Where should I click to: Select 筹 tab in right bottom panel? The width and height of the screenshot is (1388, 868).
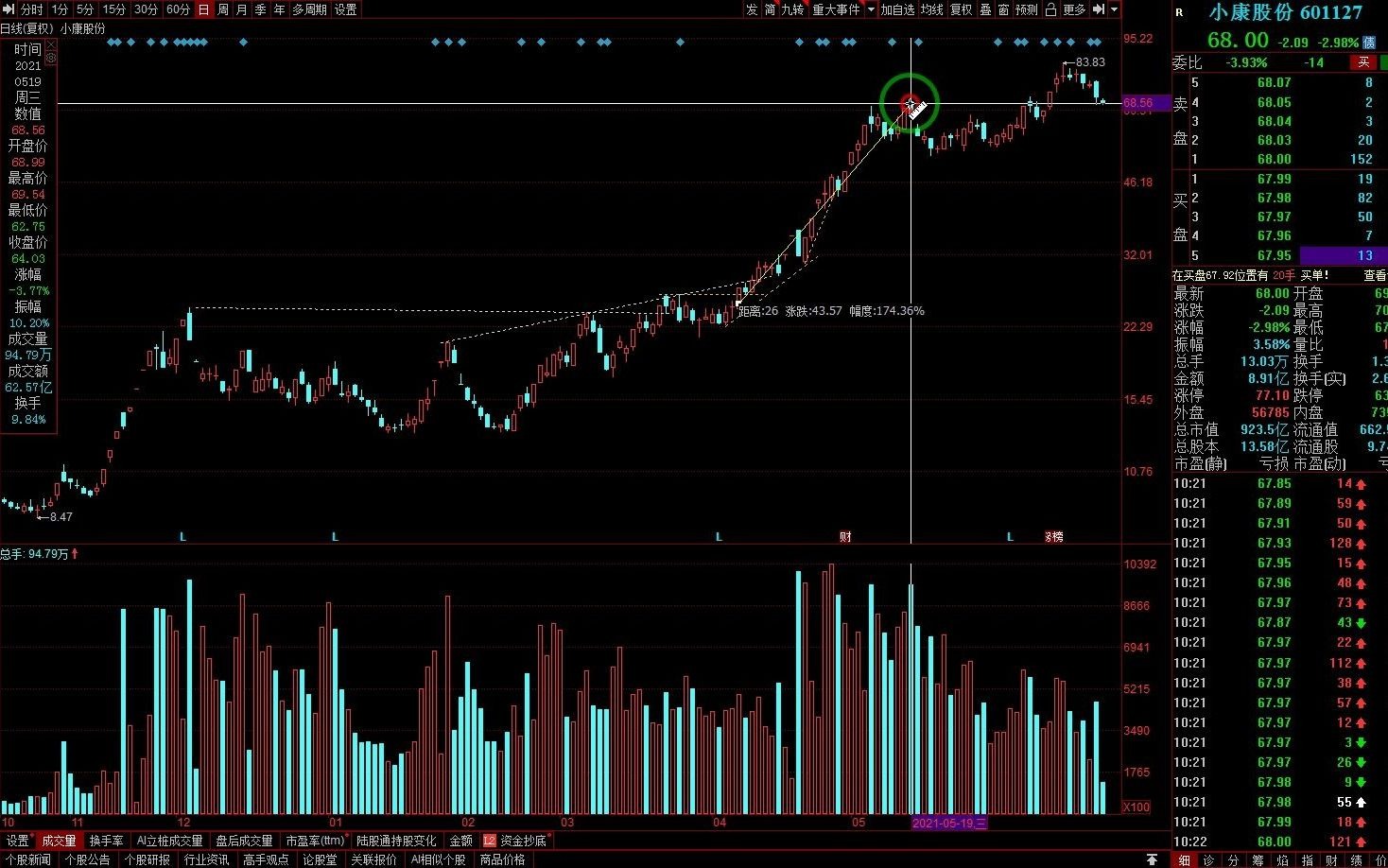click(x=1258, y=859)
